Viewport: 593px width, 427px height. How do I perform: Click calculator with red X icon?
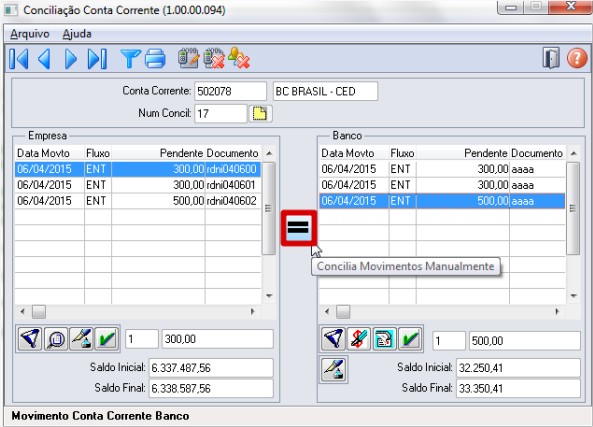pos(214,58)
